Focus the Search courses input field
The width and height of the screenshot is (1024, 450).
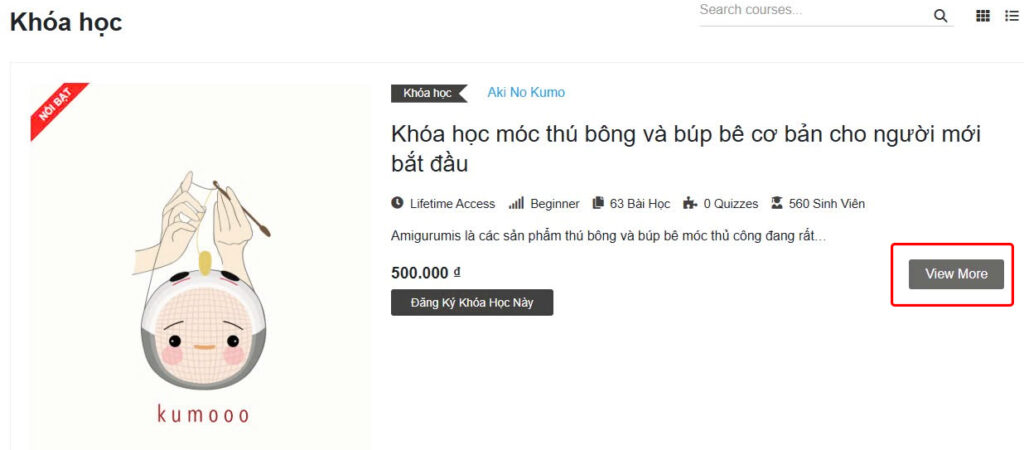click(x=810, y=11)
